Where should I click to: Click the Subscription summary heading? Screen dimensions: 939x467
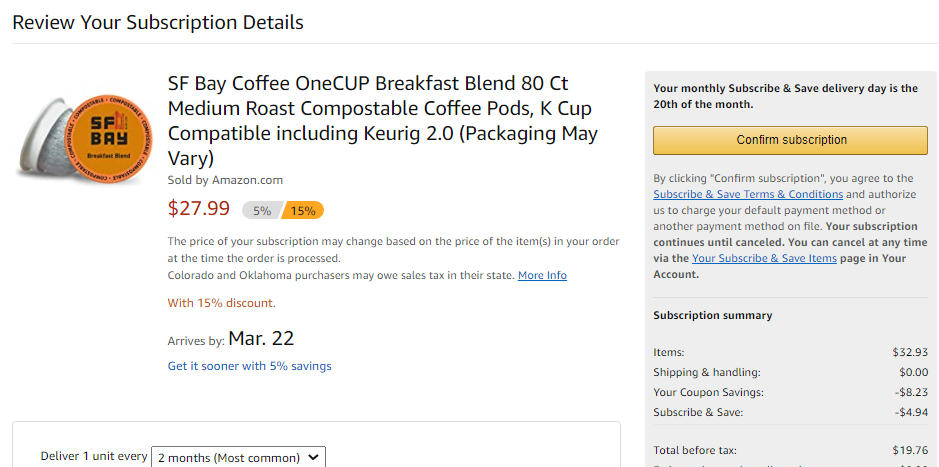click(713, 315)
